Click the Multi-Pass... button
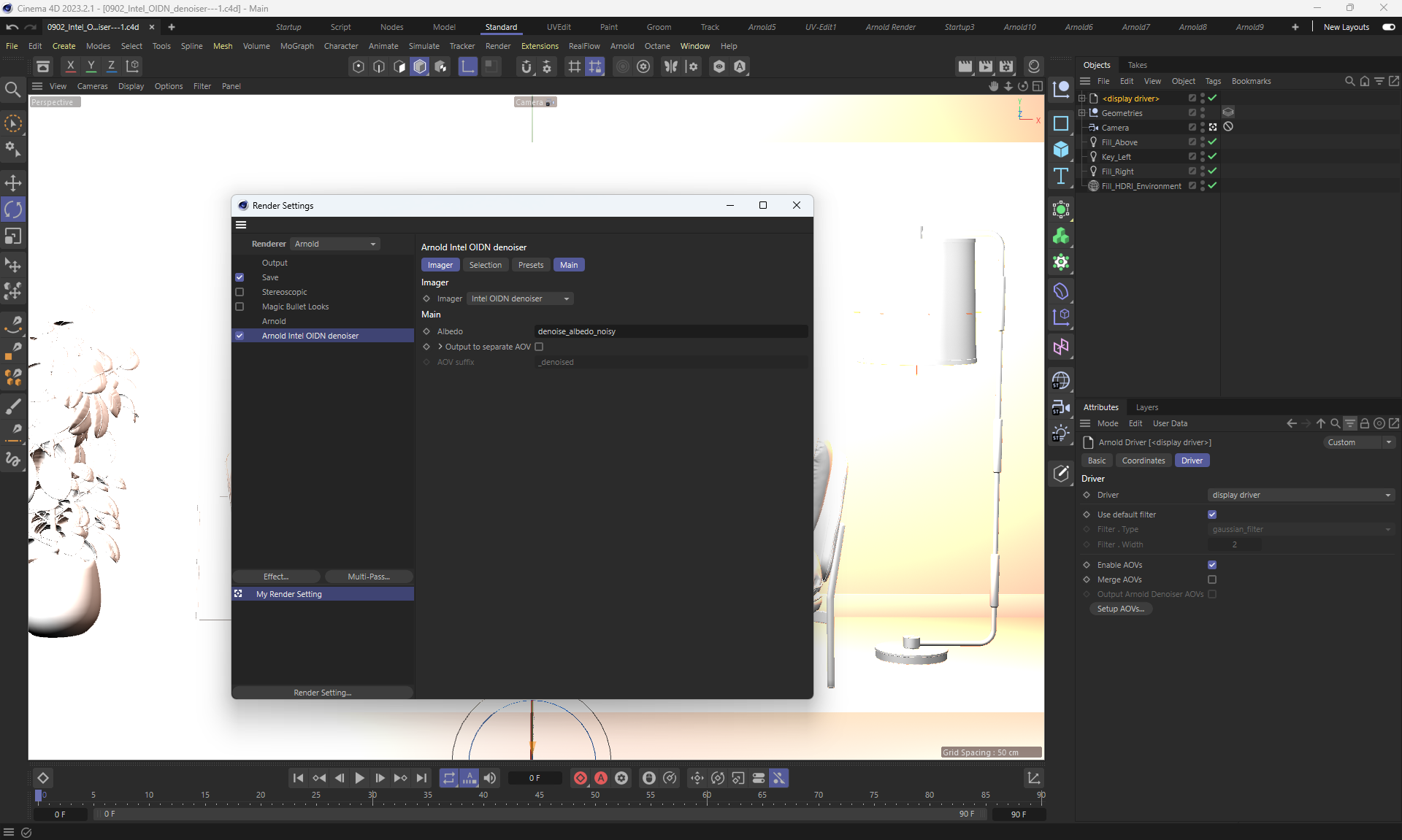Screen dimensions: 1402x840 coord(369,577)
